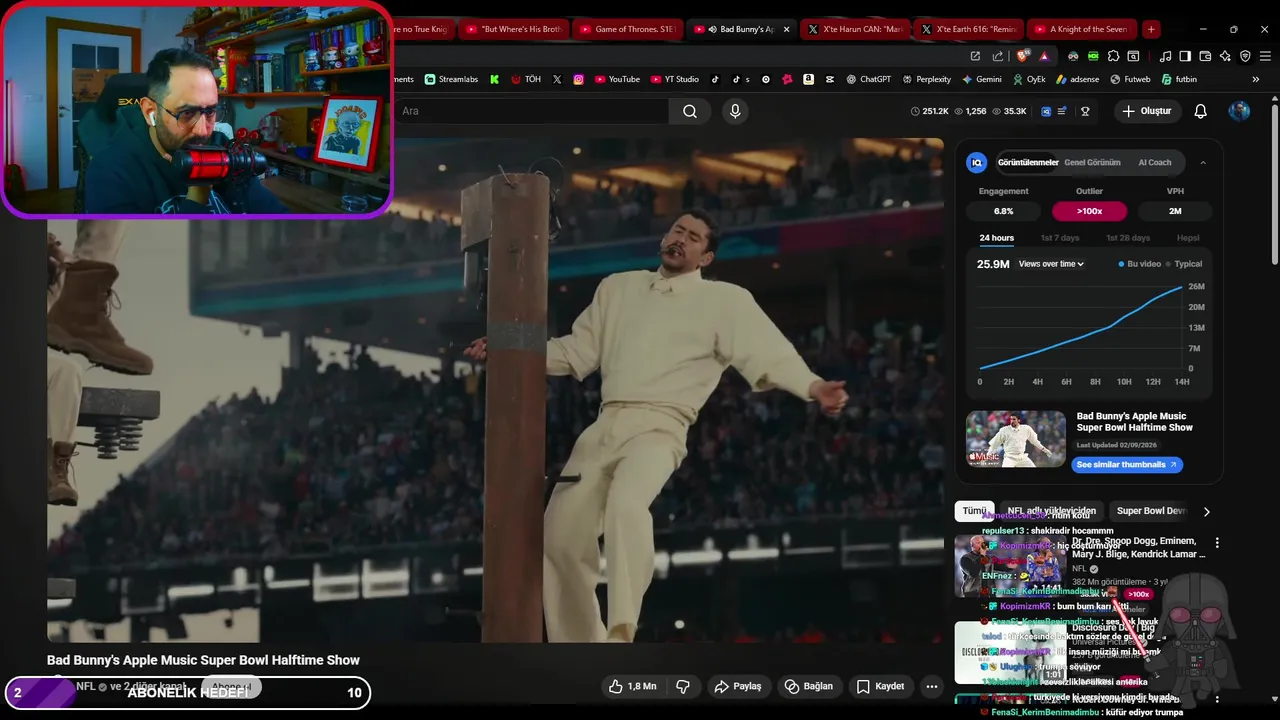Open the YT Studio bookmark
This screenshot has height=720, width=1280.
pyautogui.click(x=675, y=79)
